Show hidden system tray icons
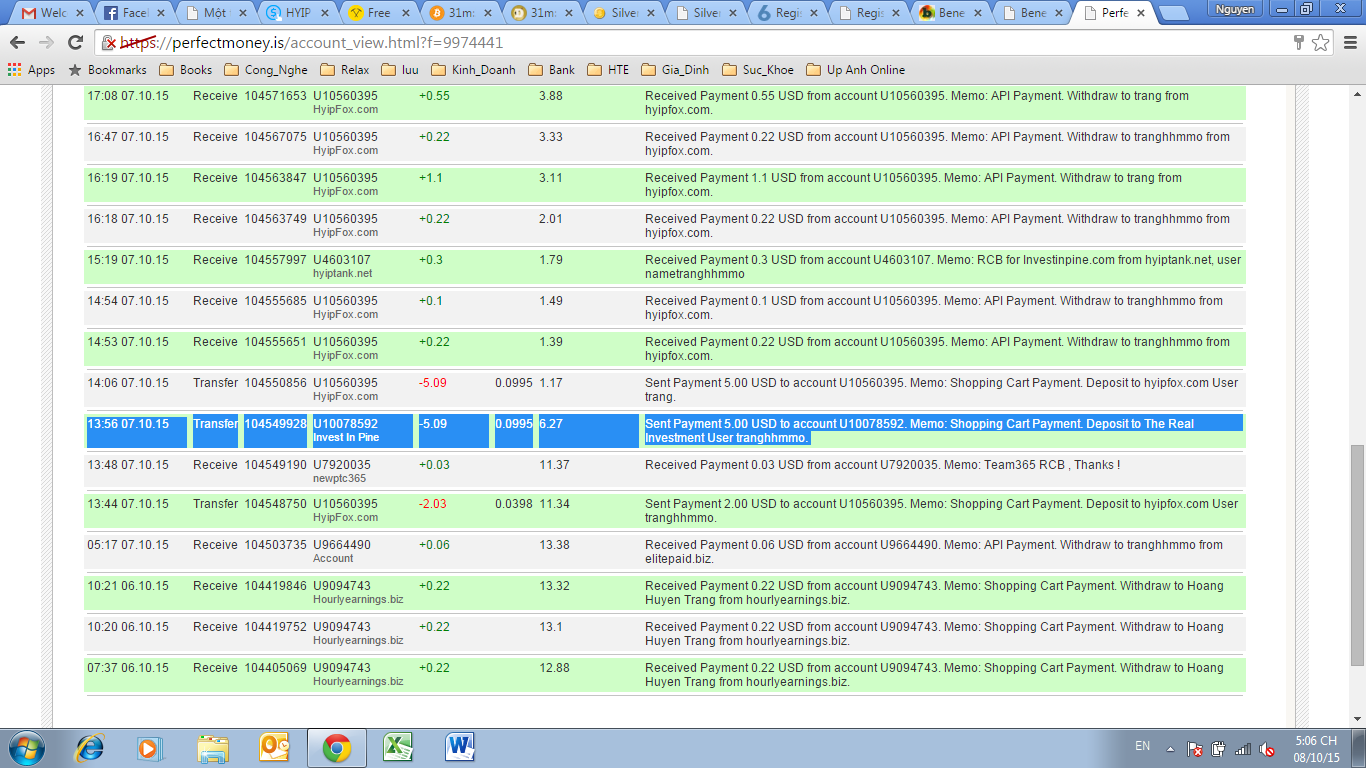 click(1169, 748)
